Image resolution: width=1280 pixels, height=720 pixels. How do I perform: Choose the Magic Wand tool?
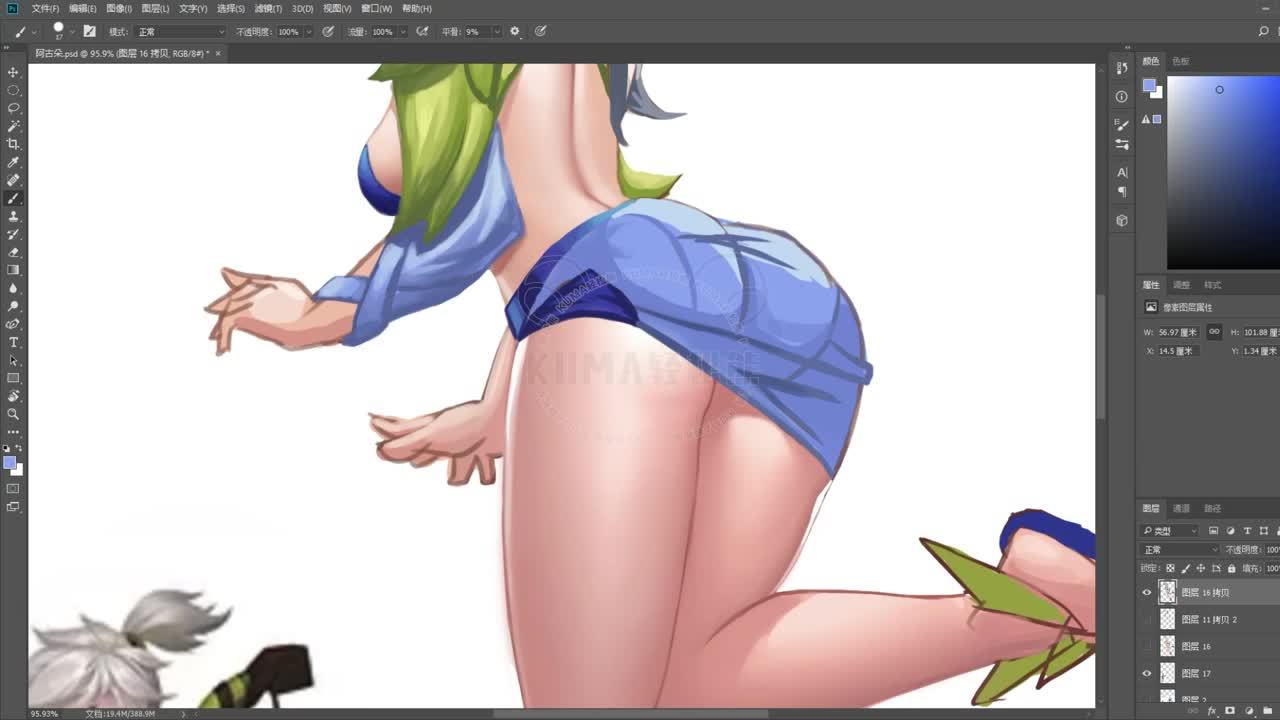click(13, 126)
